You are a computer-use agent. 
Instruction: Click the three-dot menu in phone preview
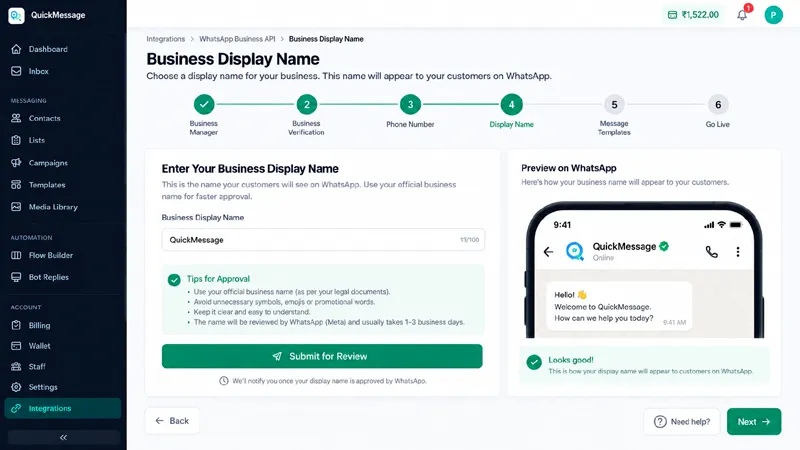point(738,252)
